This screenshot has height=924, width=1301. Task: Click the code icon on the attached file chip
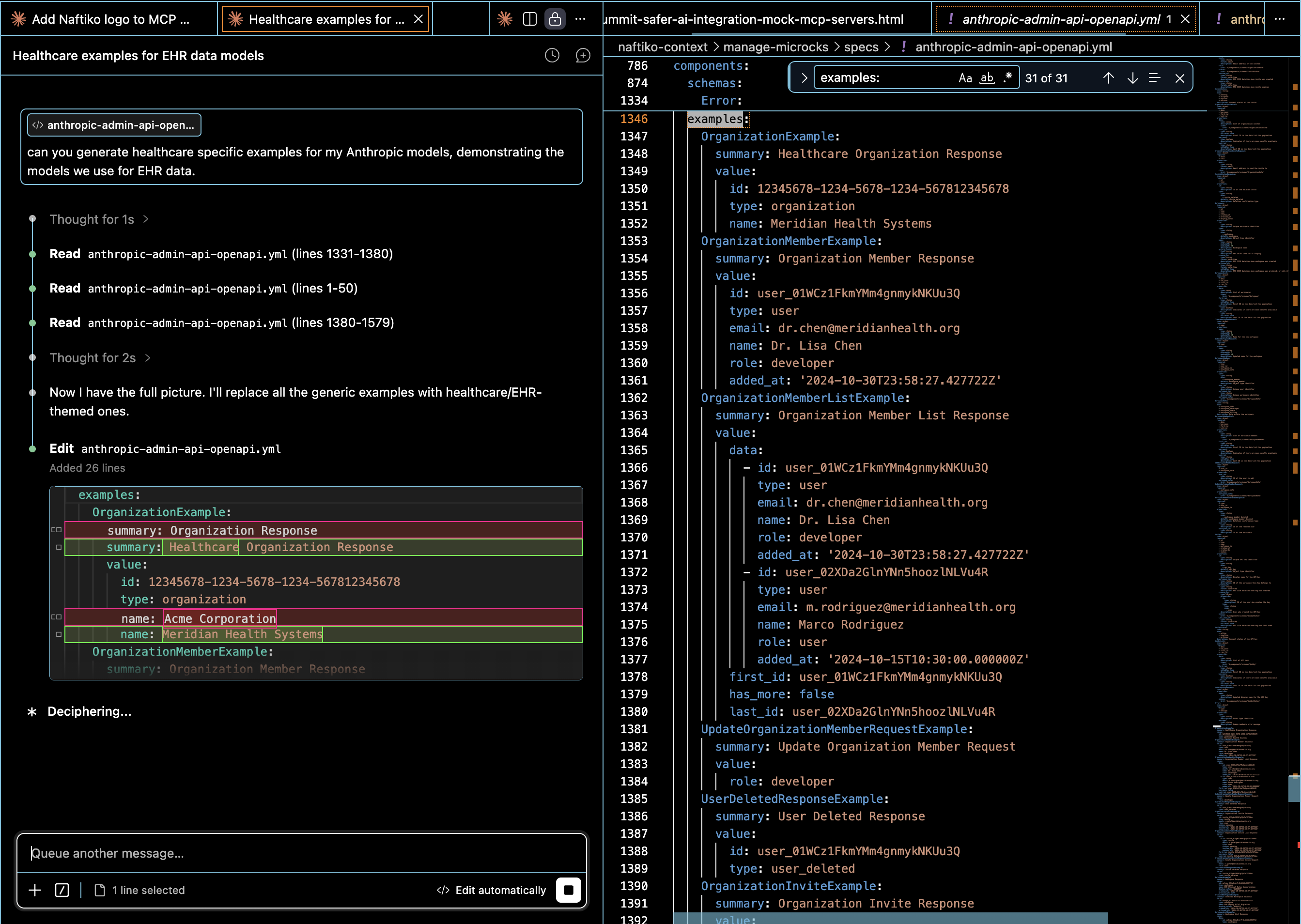(x=38, y=125)
